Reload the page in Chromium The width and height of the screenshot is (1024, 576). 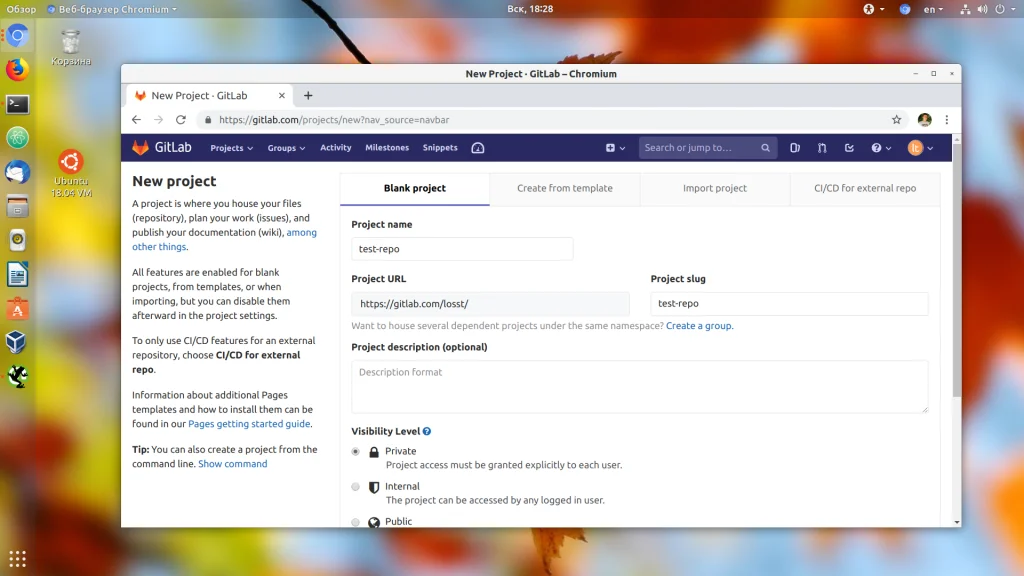click(181, 120)
